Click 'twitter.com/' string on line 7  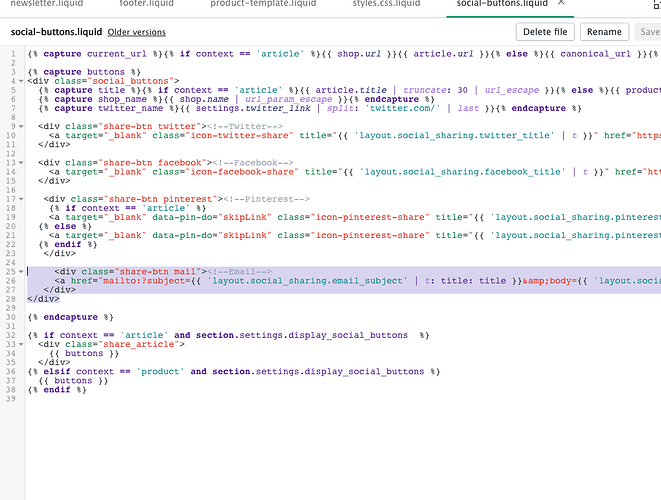[402, 108]
